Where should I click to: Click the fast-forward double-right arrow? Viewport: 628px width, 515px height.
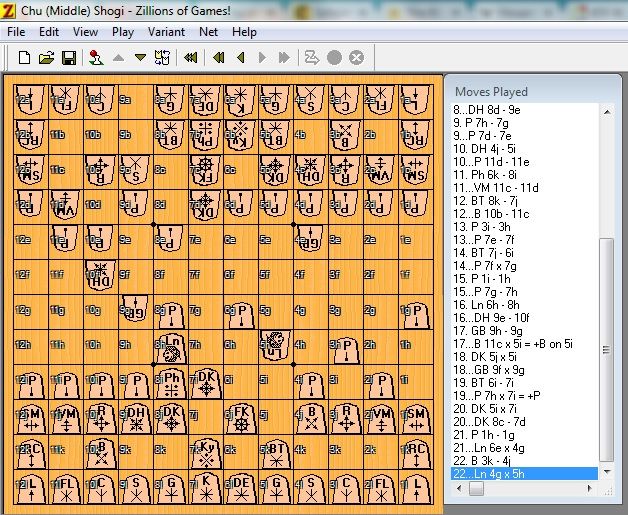tap(284, 58)
